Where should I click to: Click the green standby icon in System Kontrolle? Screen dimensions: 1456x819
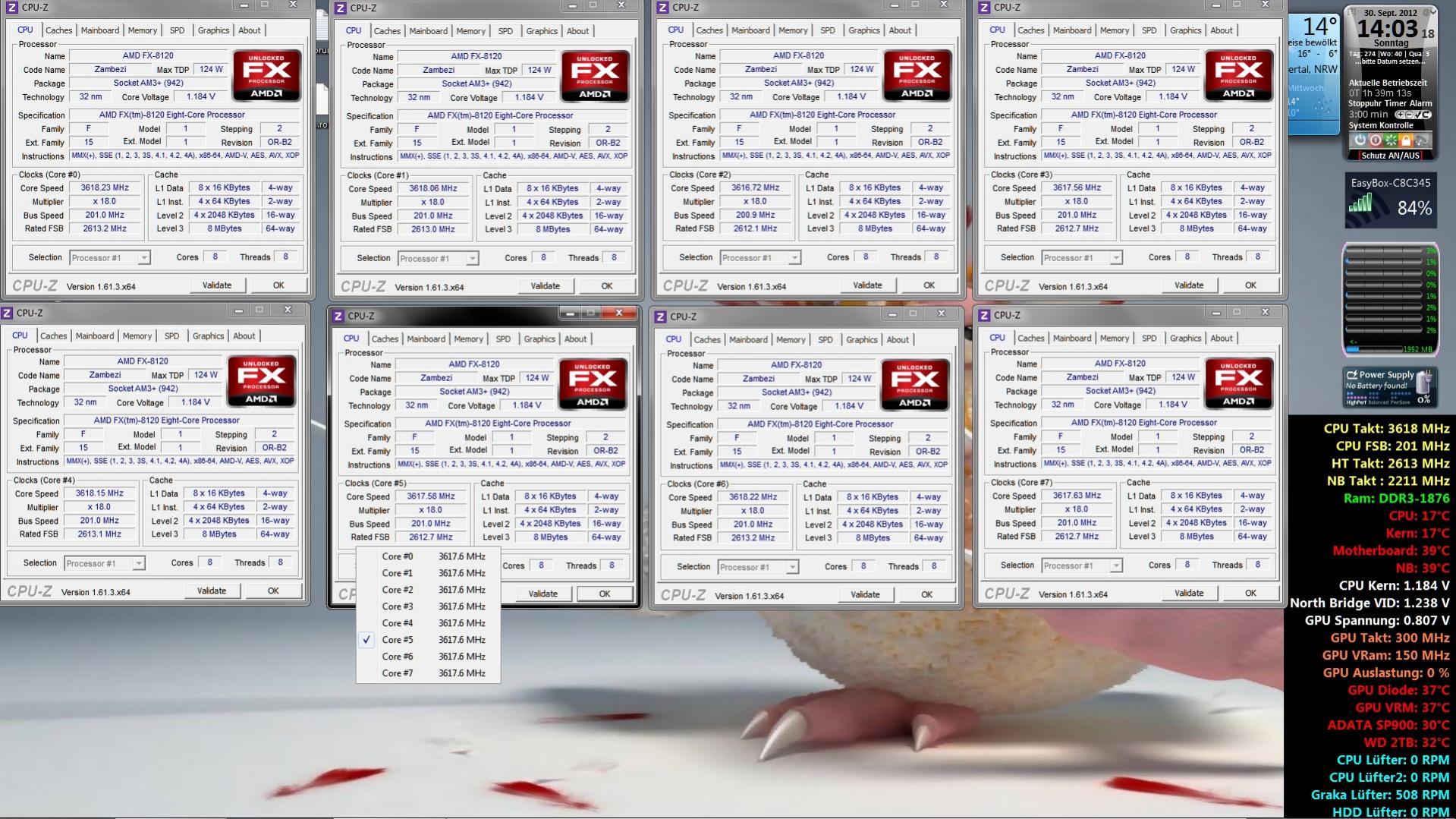click(x=1391, y=140)
